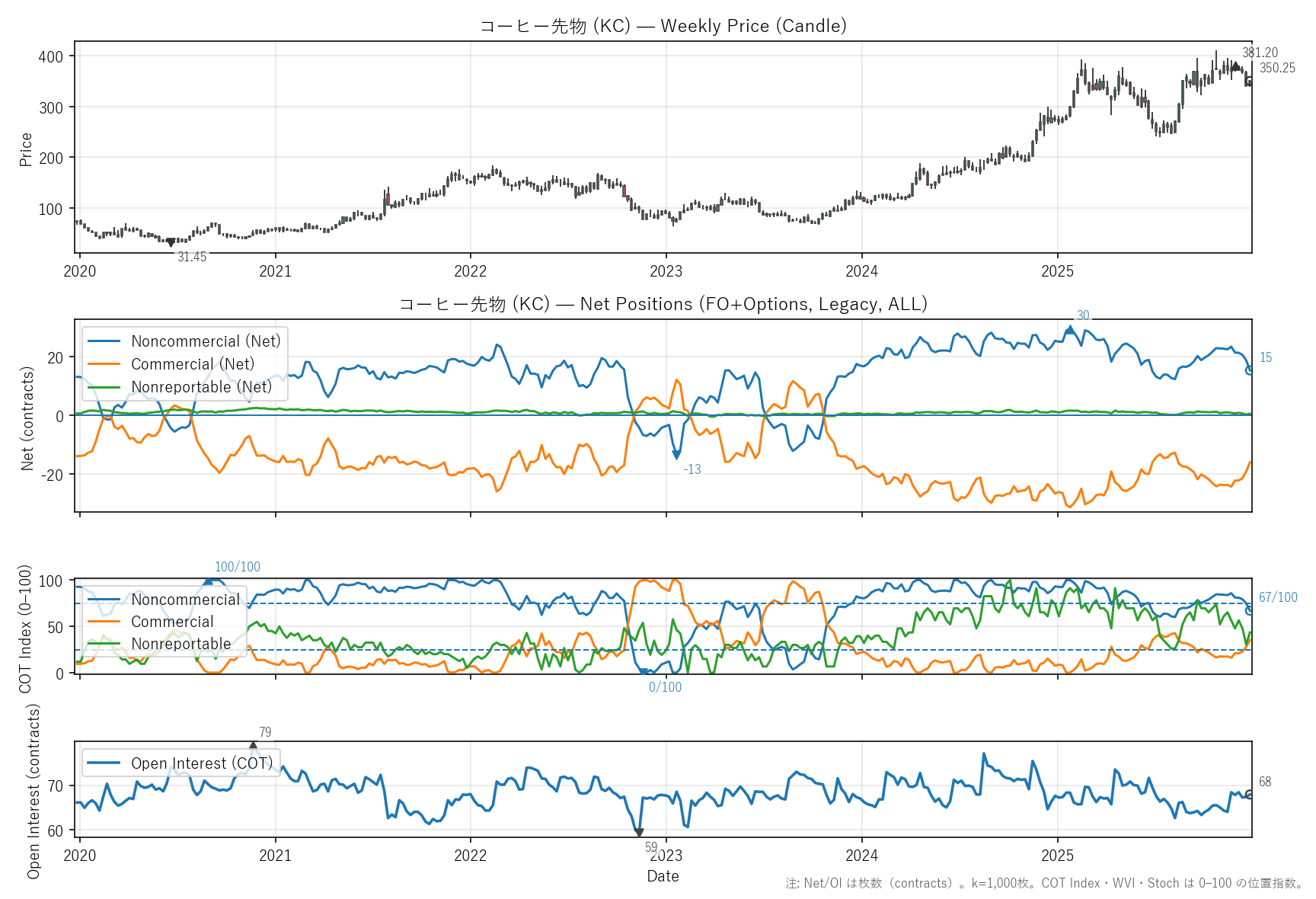Click the 381.20 price high triangle marker

(1235, 66)
